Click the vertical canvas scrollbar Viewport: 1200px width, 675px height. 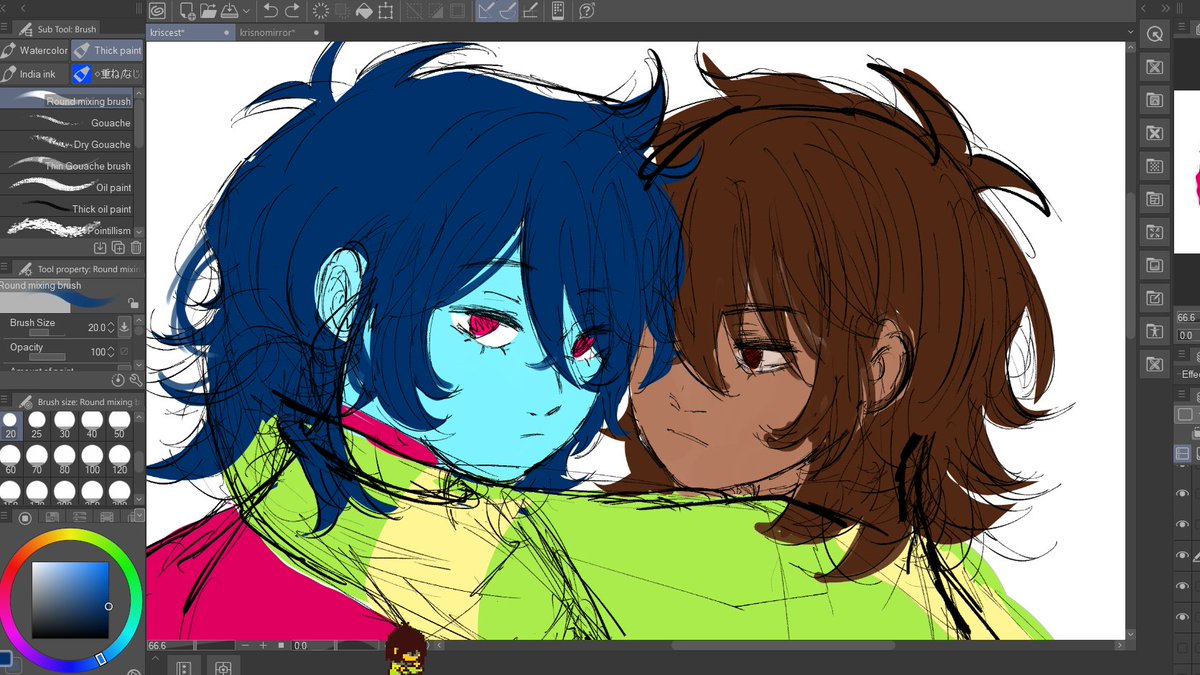(1131, 265)
